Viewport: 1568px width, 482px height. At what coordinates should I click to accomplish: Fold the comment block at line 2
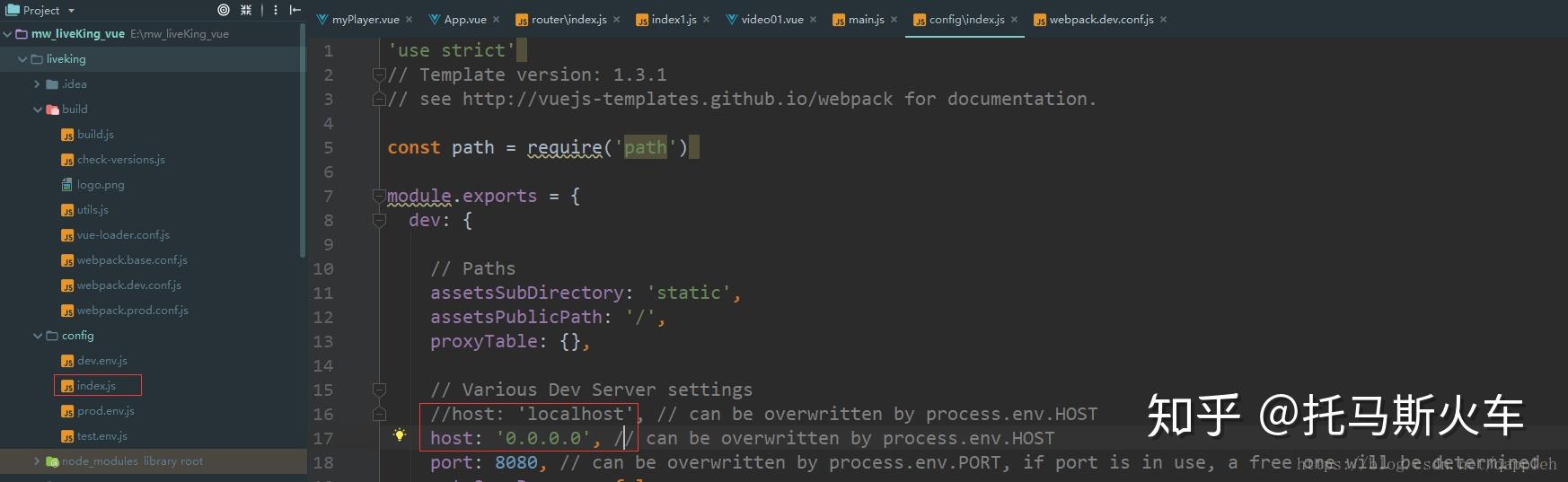coord(379,75)
